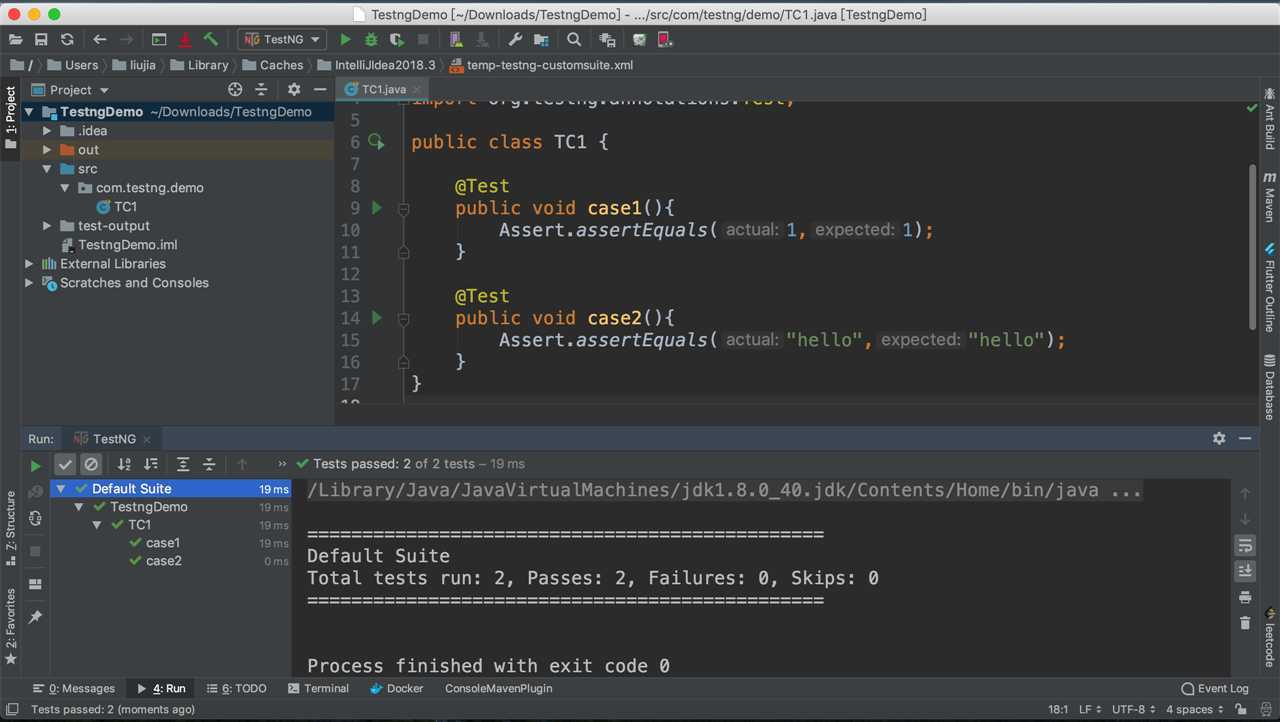The height and width of the screenshot is (722, 1280).
Task: Select Default Suite test node
Action: [171, 489]
